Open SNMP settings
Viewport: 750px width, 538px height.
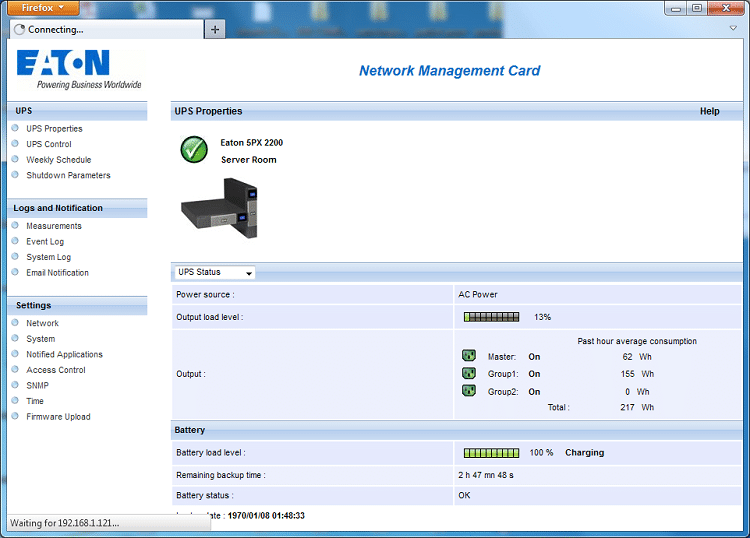coord(37,385)
